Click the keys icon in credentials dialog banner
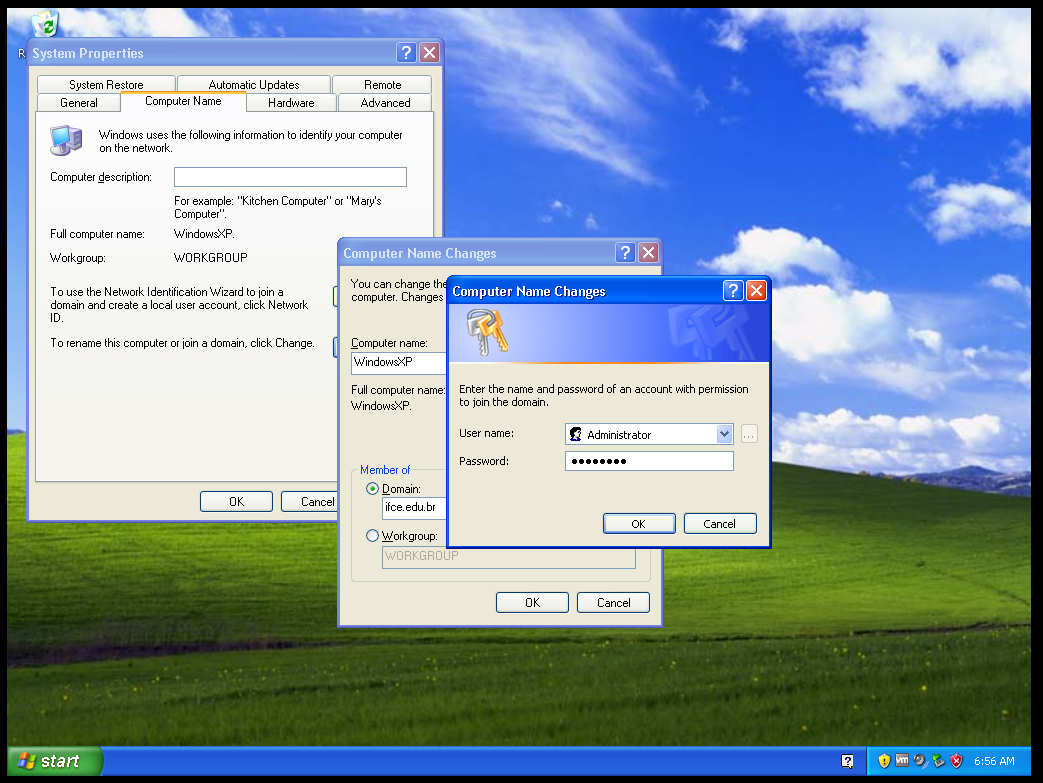This screenshot has height=783, width=1043. click(x=487, y=333)
